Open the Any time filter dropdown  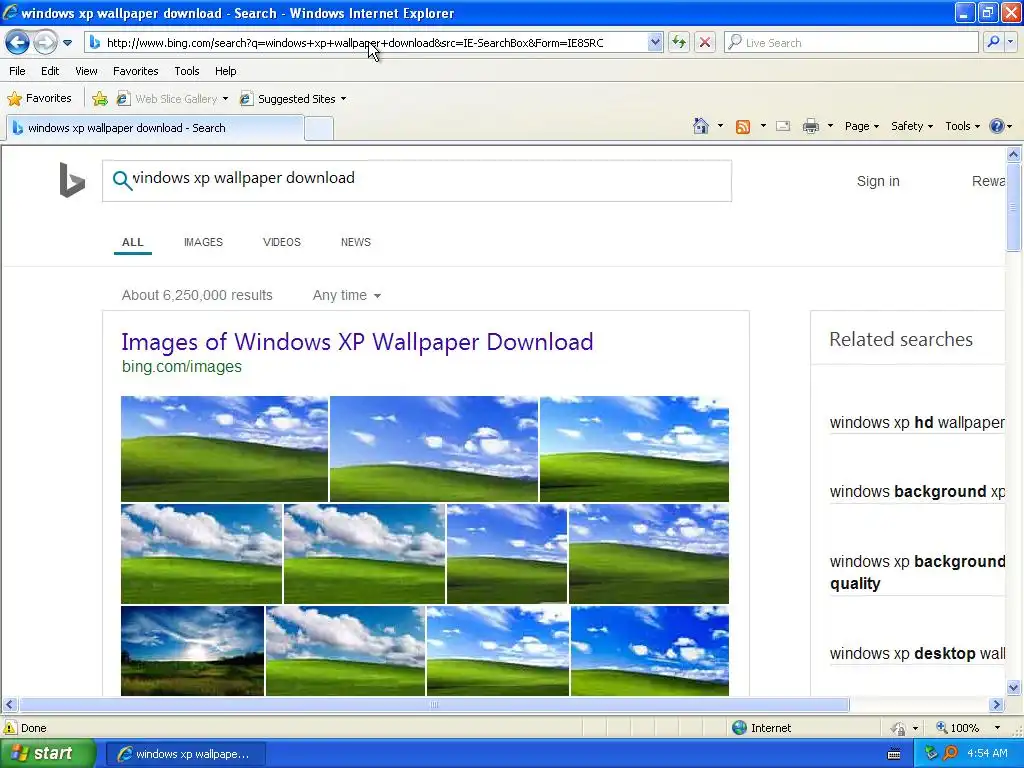click(x=347, y=295)
